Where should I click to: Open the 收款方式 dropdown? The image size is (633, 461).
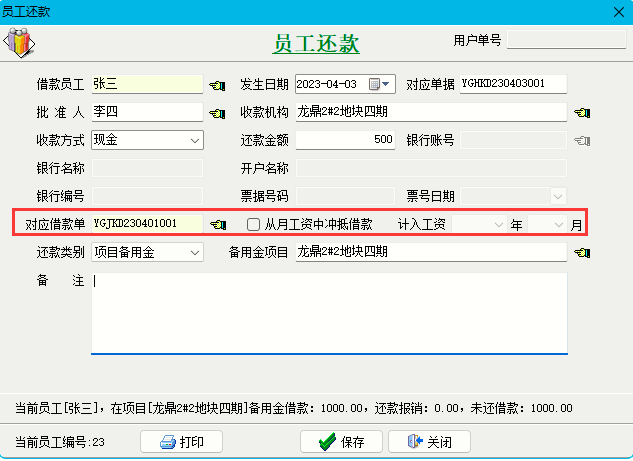[194, 140]
